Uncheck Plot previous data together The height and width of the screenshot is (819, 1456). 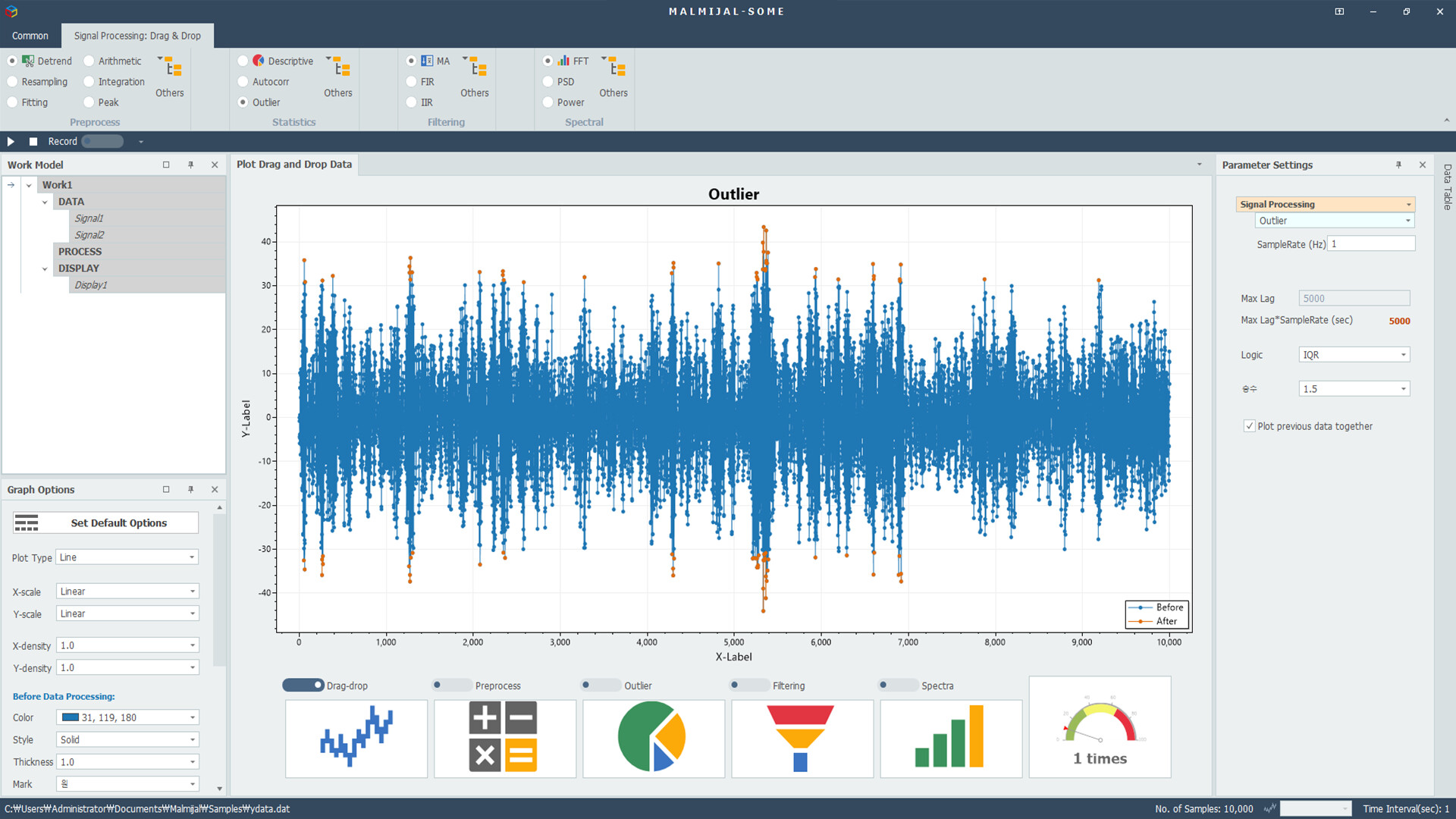pyautogui.click(x=1249, y=426)
